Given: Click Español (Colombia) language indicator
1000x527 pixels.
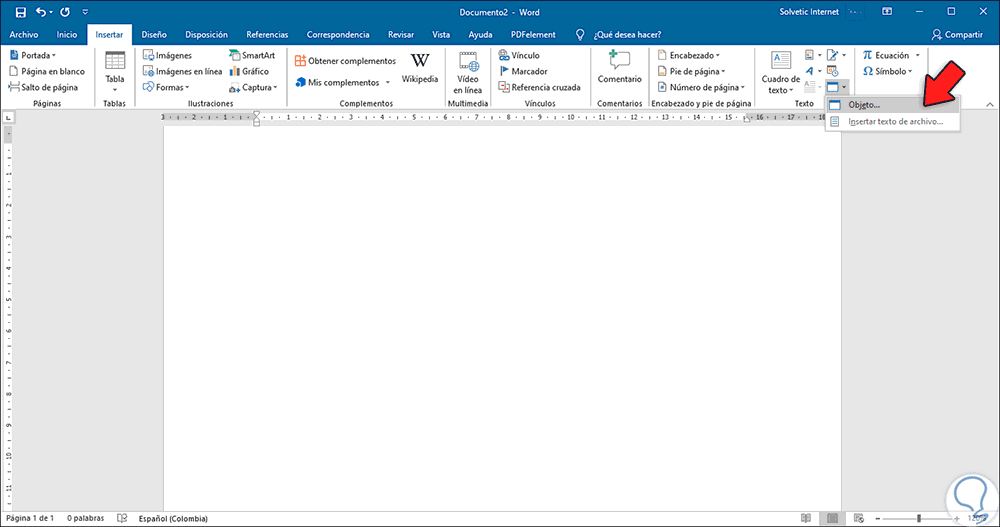Looking at the screenshot, I should coord(173,519).
